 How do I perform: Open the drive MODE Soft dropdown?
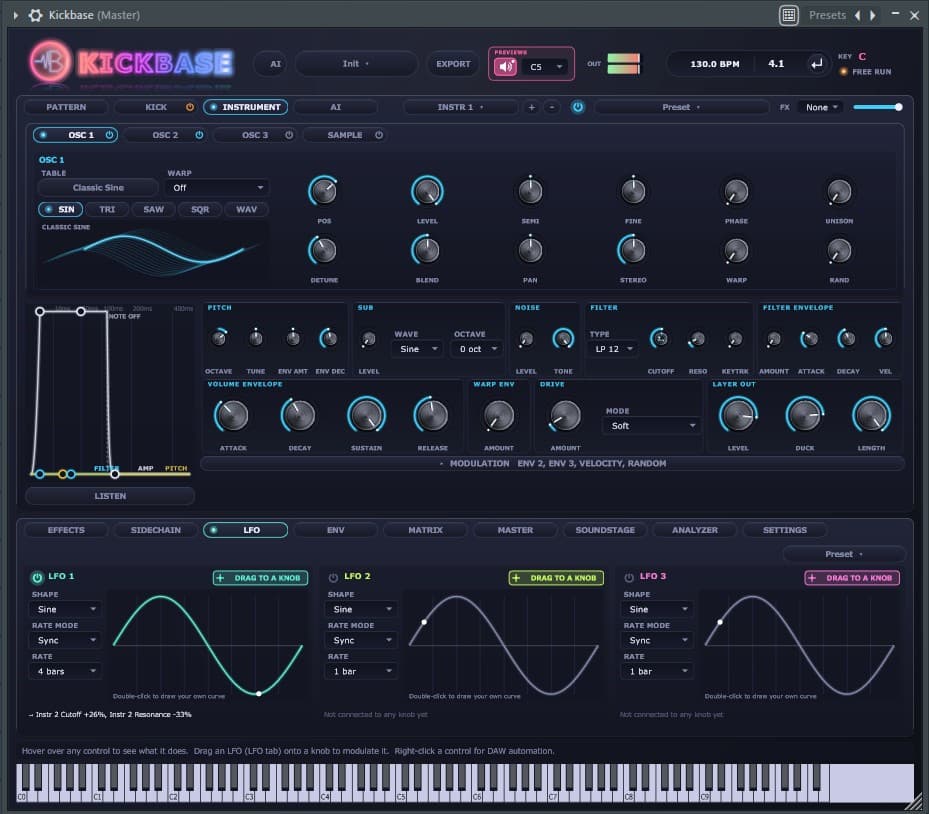(x=652, y=426)
